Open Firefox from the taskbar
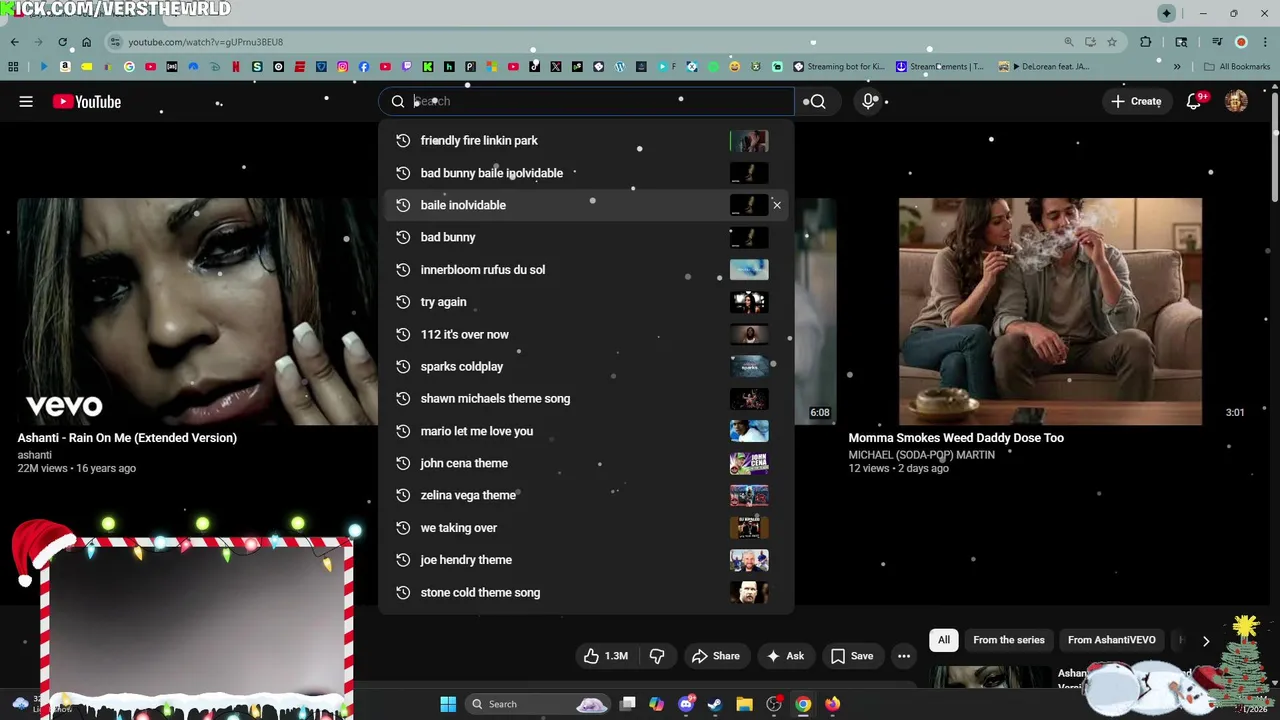Image resolution: width=1280 pixels, height=720 pixels. click(x=832, y=704)
